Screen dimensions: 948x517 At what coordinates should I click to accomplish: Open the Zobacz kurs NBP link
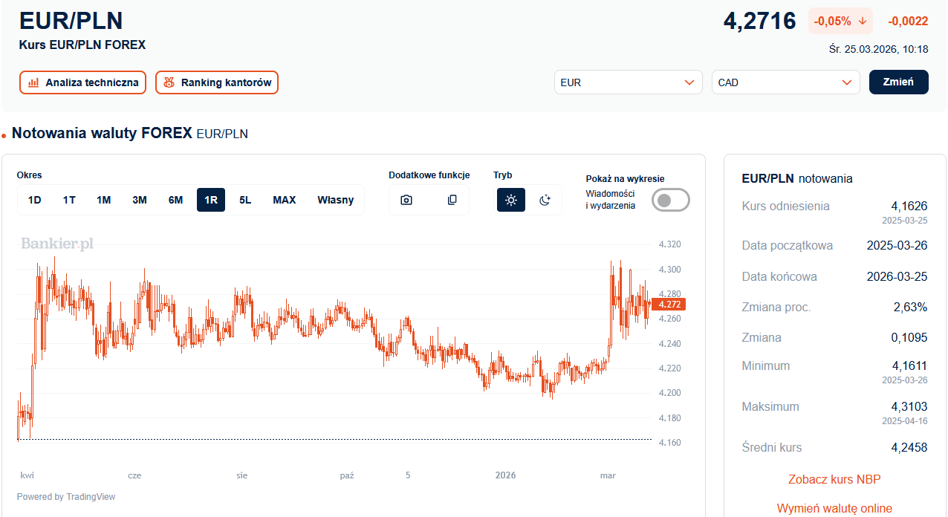point(834,480)
